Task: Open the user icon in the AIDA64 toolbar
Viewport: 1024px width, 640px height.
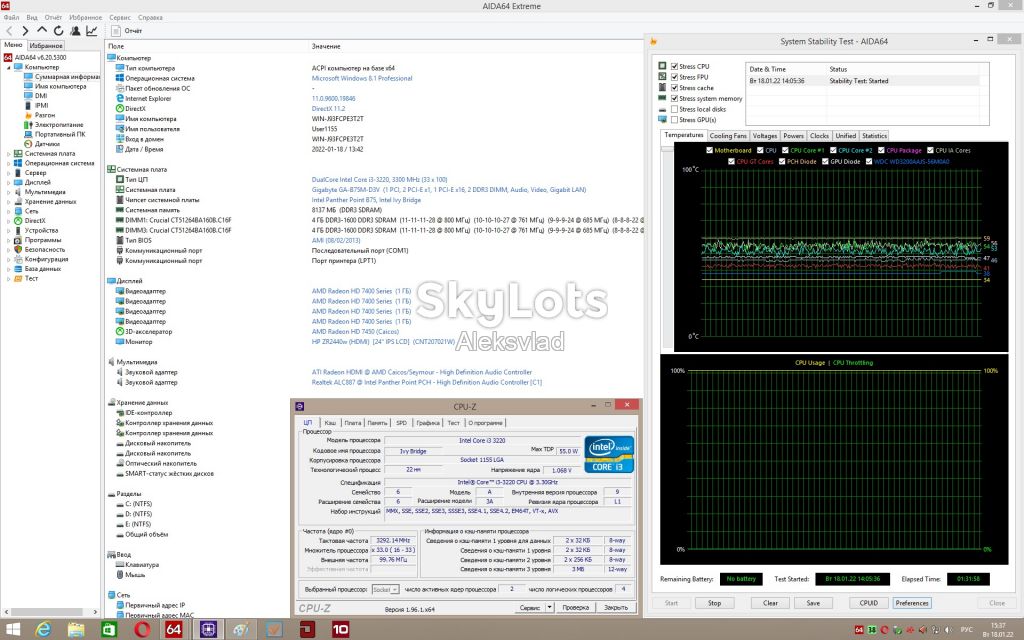Action: (x=75, y=31)
